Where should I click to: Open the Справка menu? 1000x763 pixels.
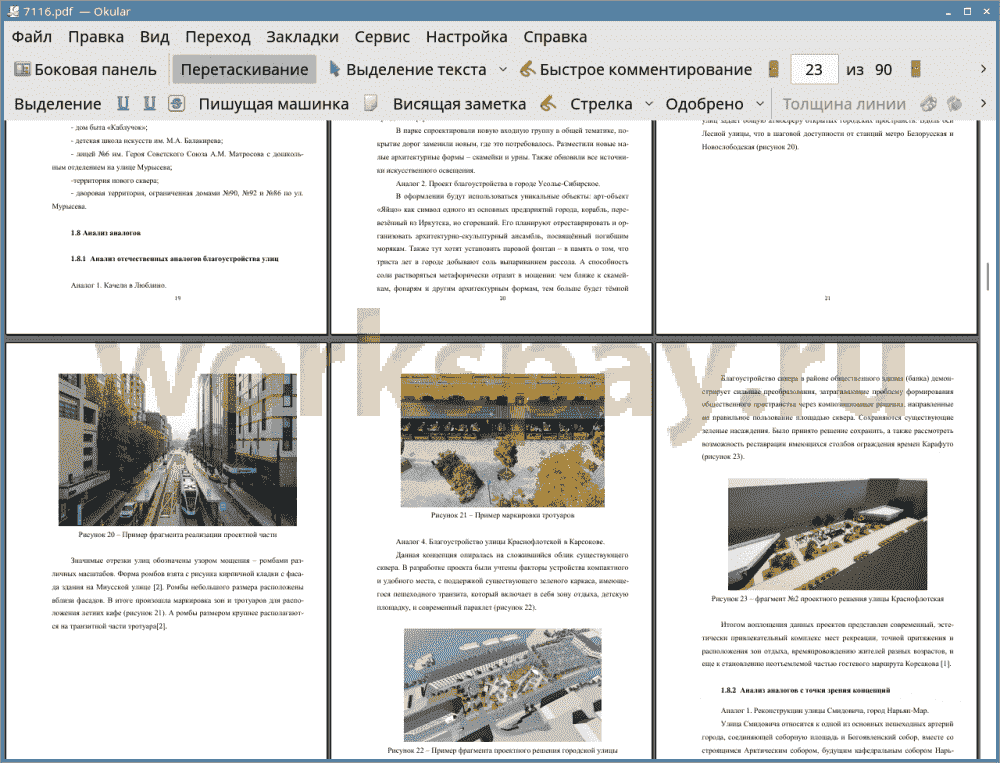pyautogui.click(x=555, y=37)
